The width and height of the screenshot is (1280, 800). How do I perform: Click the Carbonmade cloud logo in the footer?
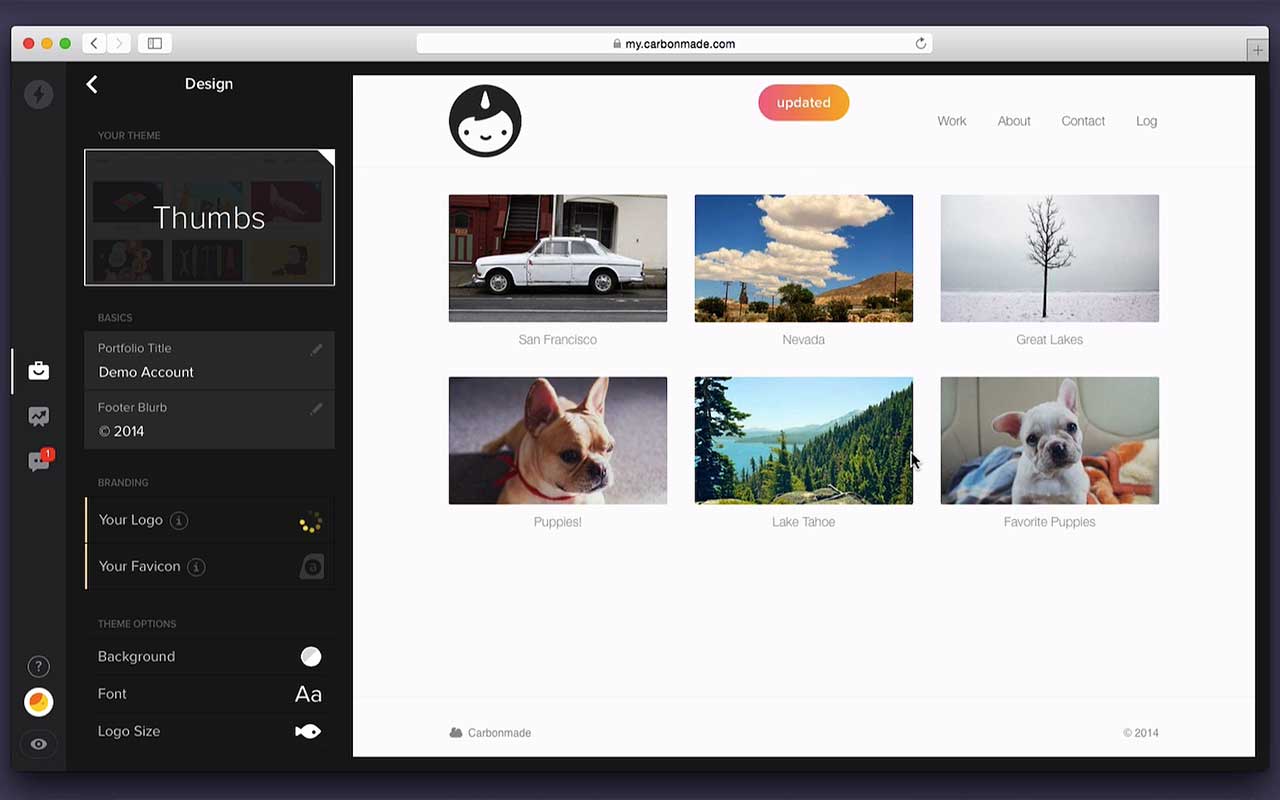pyautogui.click(x=455, y=732)
